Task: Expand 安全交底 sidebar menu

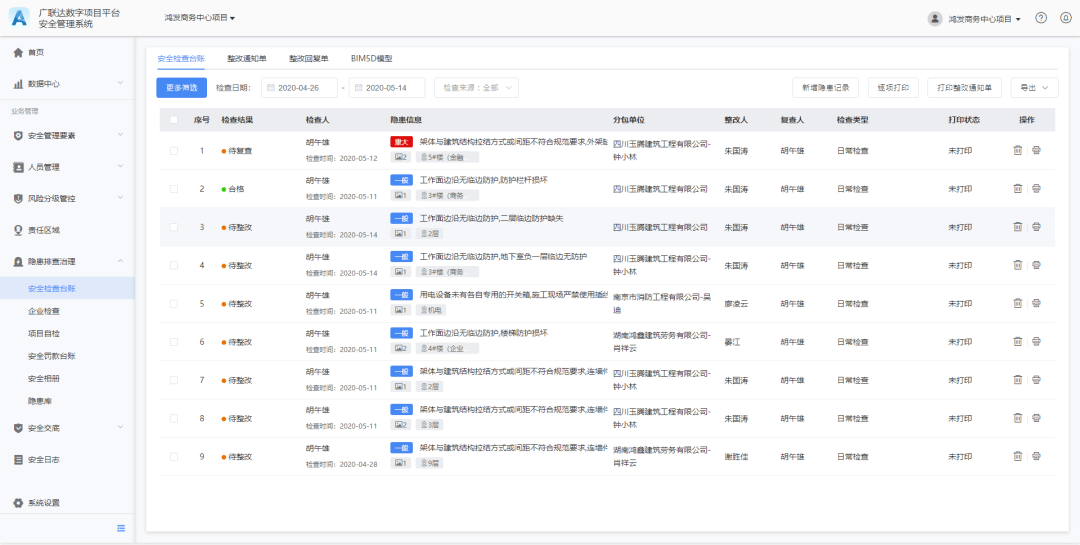Action: (x=68, y=428)
